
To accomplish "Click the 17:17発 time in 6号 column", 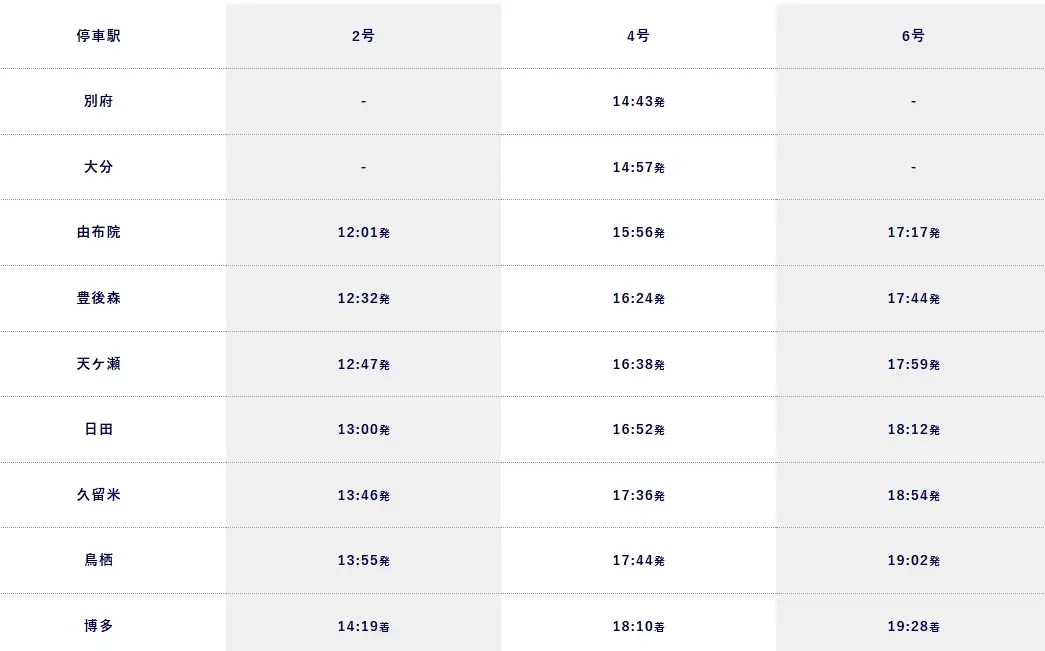I will point(913,233).
